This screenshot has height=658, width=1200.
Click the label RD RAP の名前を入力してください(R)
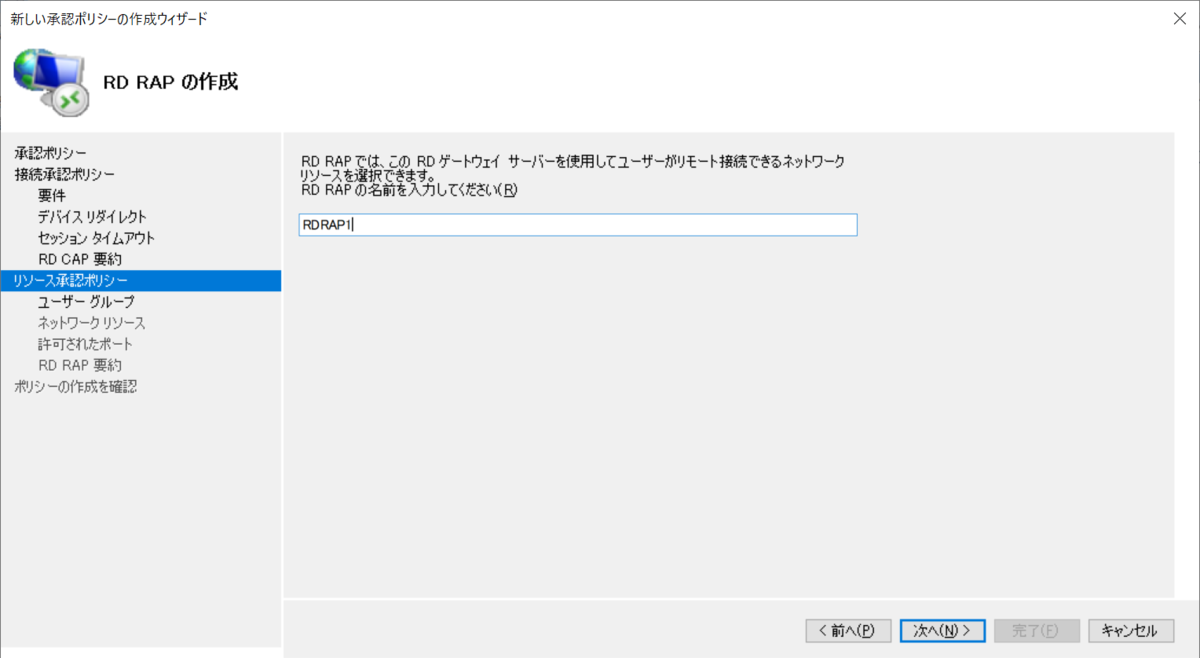click(x=409, y=190)
